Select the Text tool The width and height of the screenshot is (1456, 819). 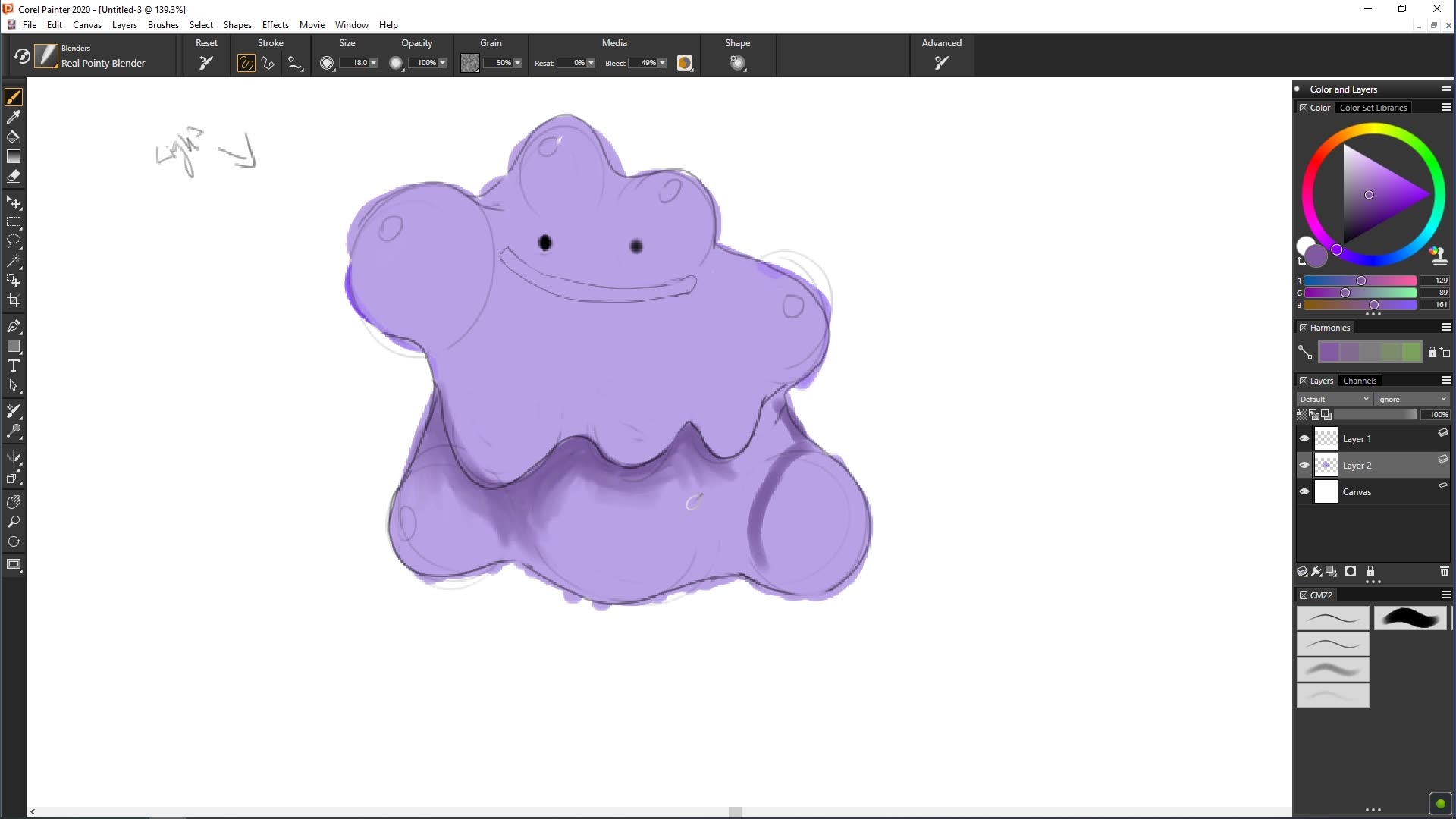(x=14, y=366)
